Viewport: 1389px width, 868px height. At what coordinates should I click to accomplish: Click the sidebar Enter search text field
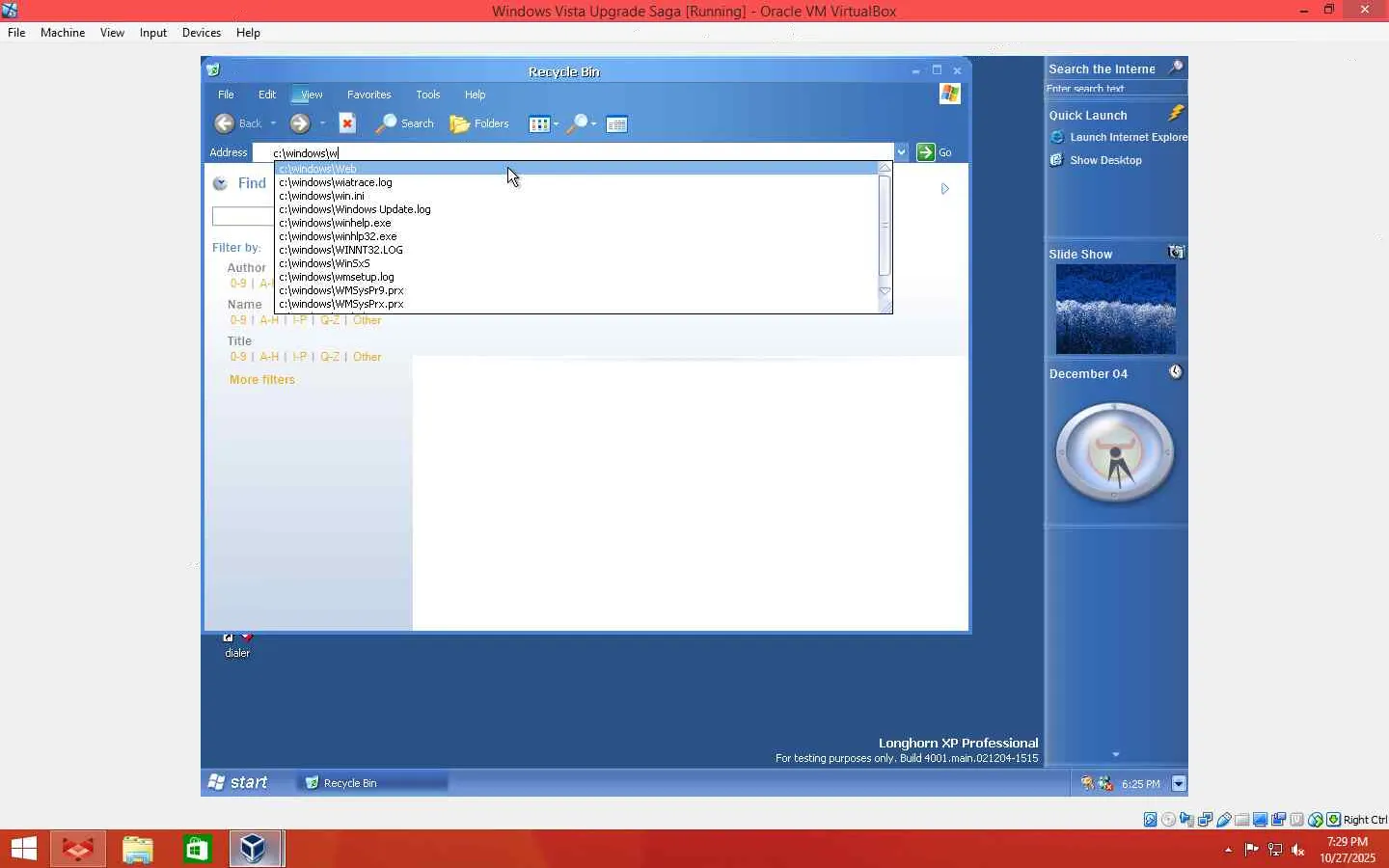[1116, 89]
